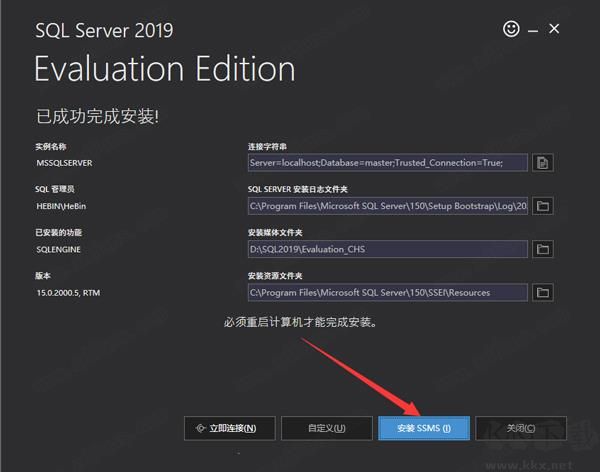Screen dimensions: 600x472
Task: Click the install log folder path field
Action: pos(387,206)
